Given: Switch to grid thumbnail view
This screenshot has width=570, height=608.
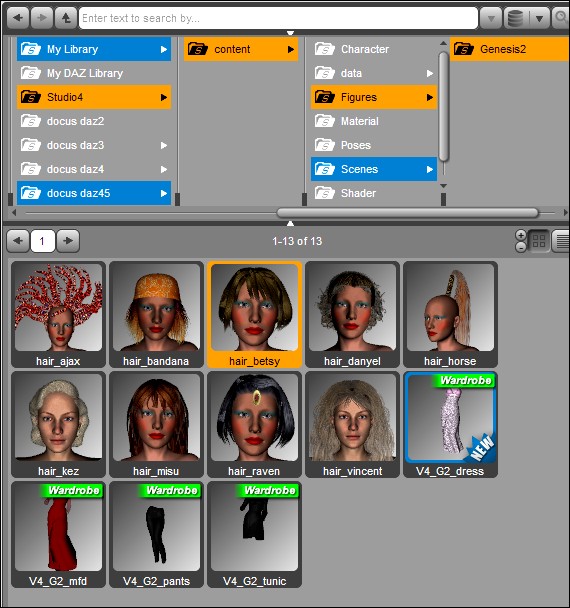Looking at the screenshot, I should pos(539,241).
